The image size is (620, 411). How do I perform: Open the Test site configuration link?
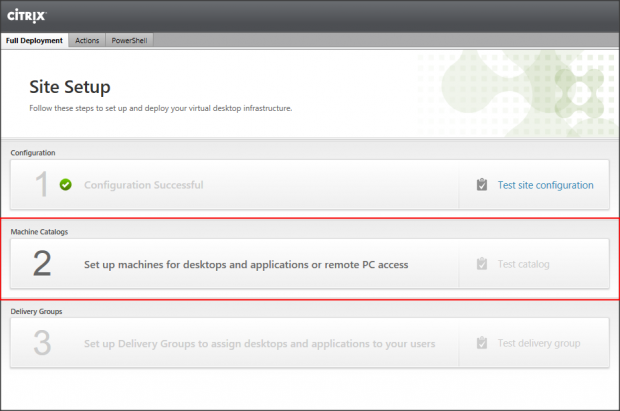(x=545, y=185)
